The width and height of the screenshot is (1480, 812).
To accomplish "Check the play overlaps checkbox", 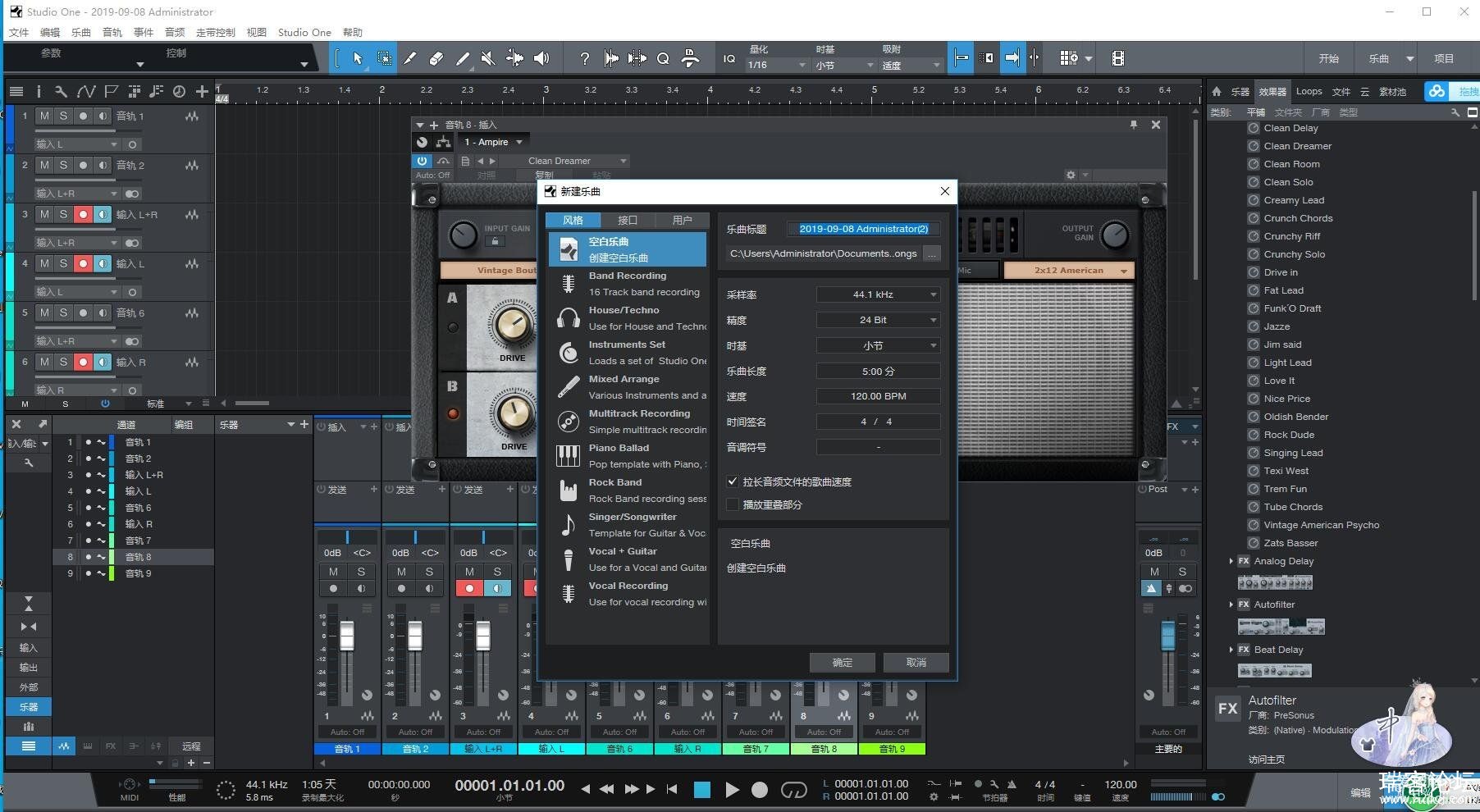I will click(733, 504).
